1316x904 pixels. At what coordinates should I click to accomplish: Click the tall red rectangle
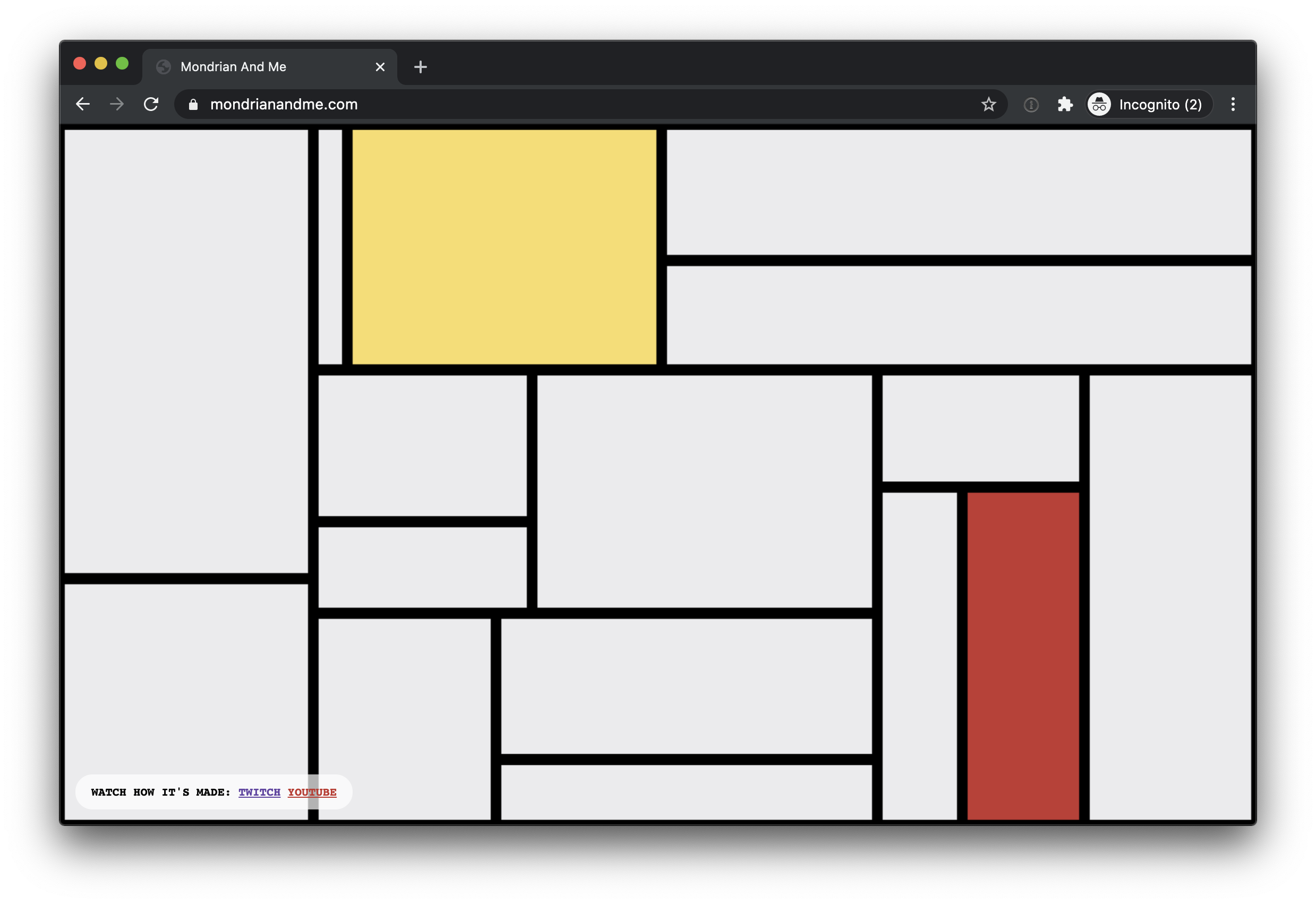[1023, 656]
